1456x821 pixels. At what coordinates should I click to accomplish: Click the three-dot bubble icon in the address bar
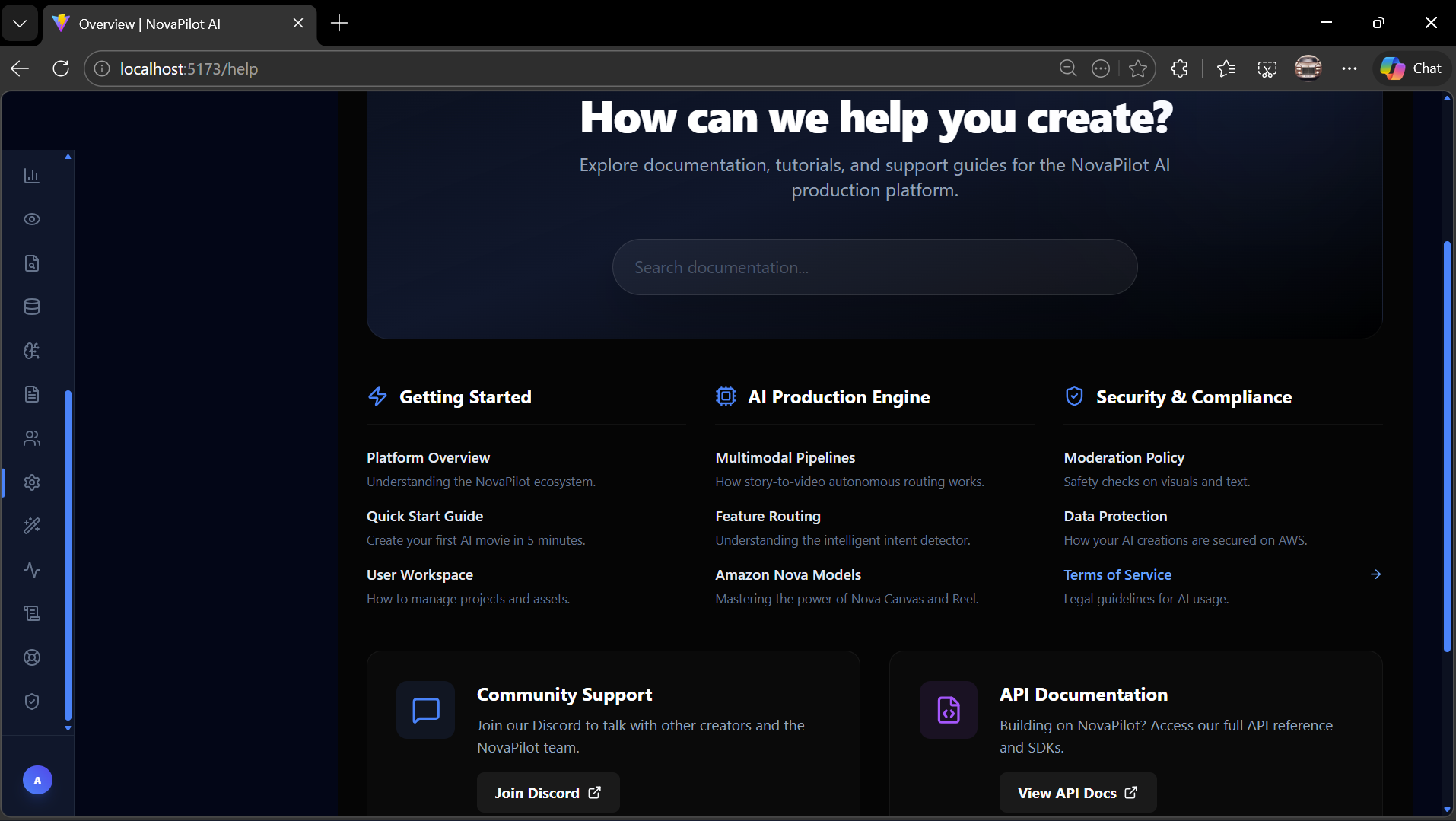tap(1101, 68)
